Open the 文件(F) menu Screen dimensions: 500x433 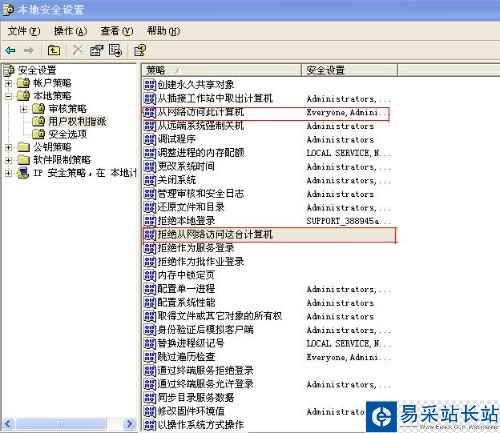[x=24, y=31]
